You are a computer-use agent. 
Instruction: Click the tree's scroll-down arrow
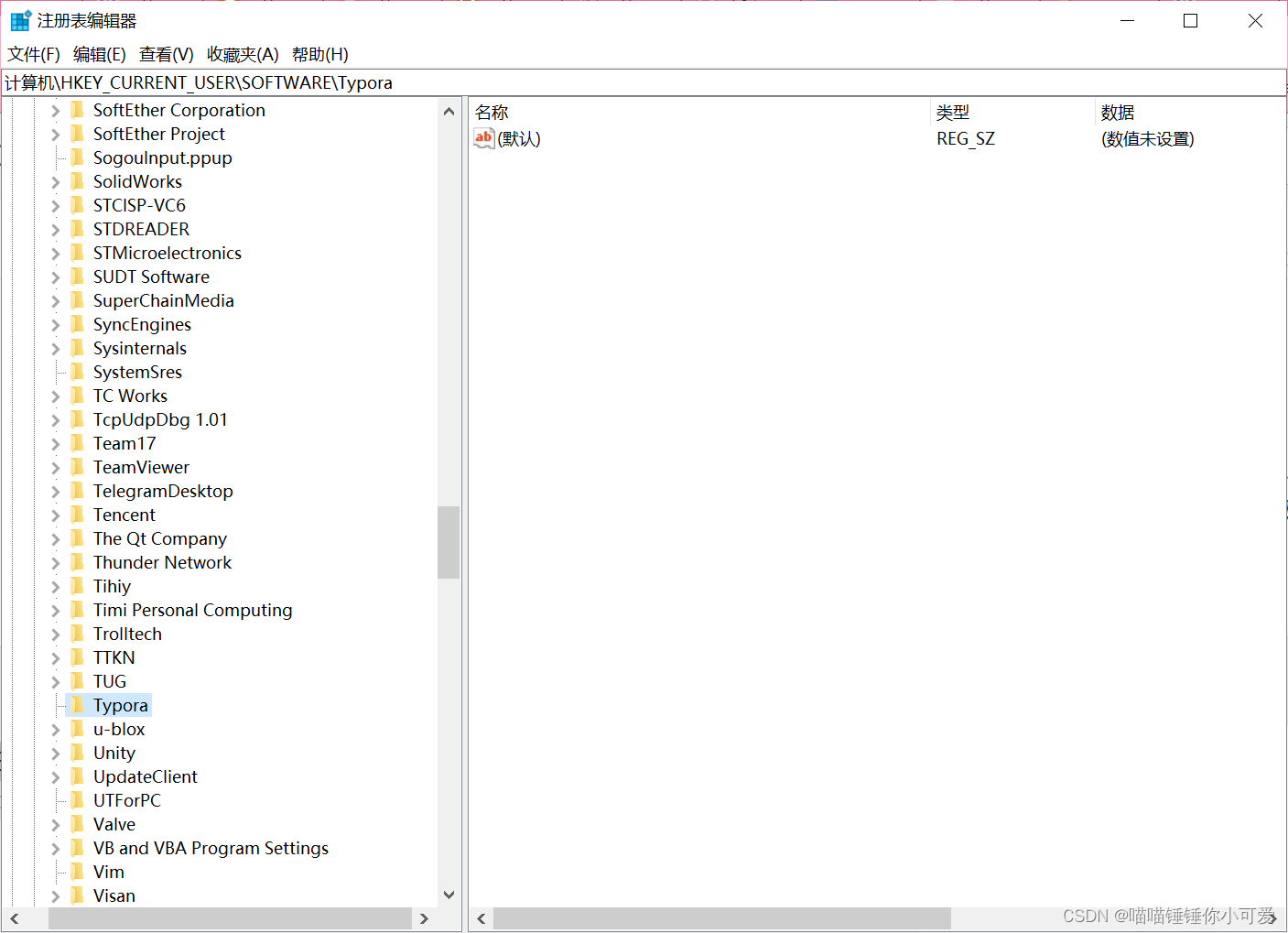click(449, 895)
